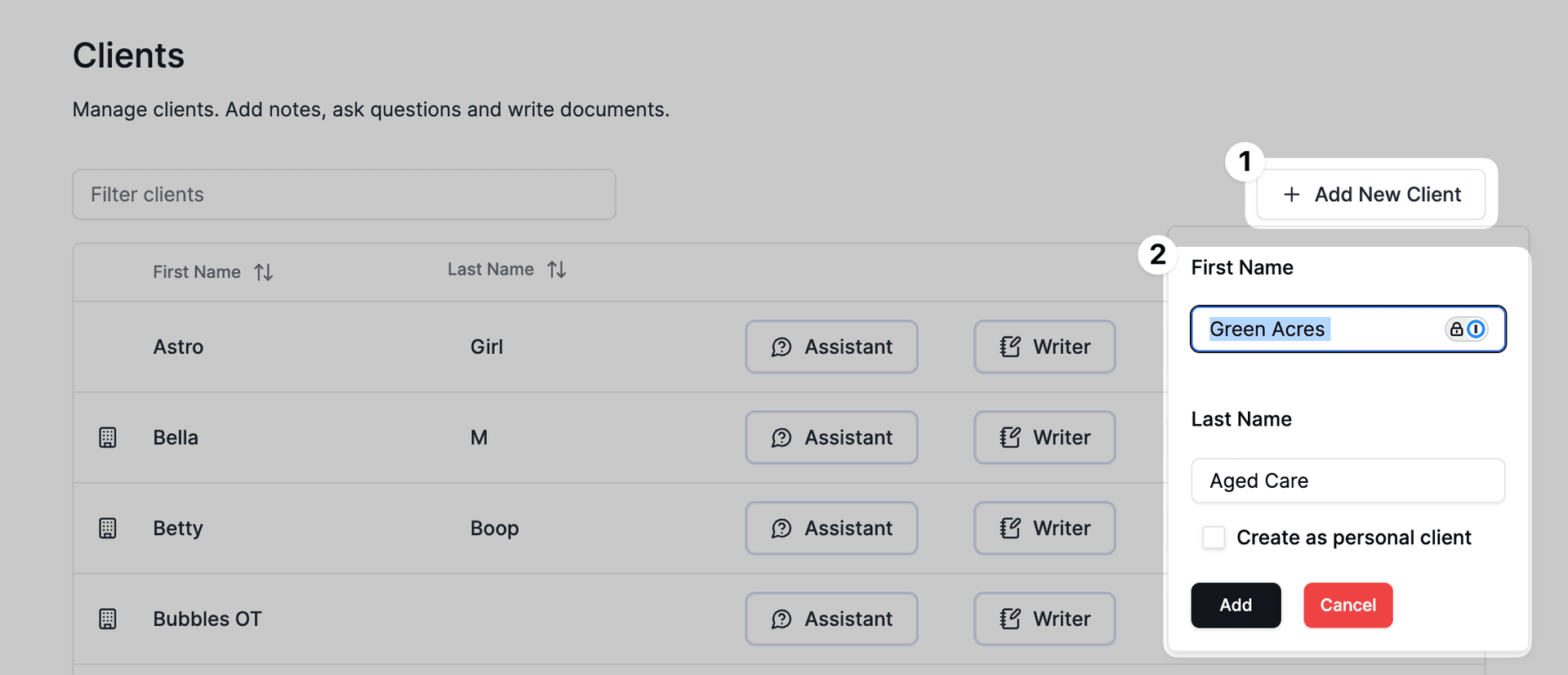Viewport: 1568px width, 675px height.
Task: Click the black Add button
Action: pos(1236,606)
